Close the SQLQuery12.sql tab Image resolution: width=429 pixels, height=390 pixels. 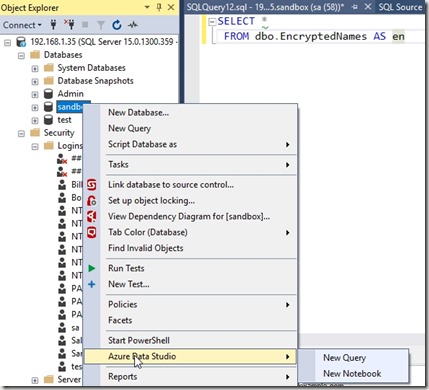(x=368, y=7)
